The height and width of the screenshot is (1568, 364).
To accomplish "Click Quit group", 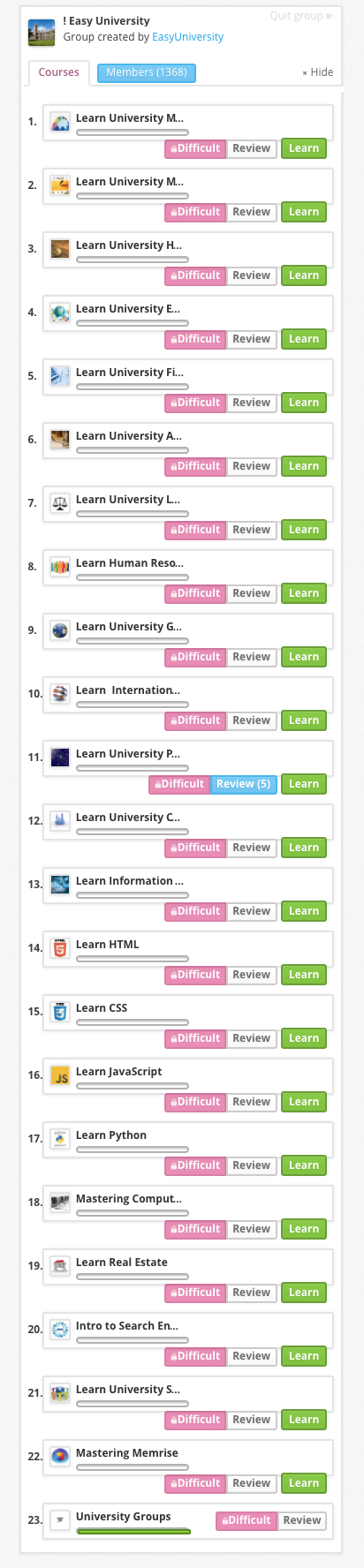I will (x=301, y=16).
